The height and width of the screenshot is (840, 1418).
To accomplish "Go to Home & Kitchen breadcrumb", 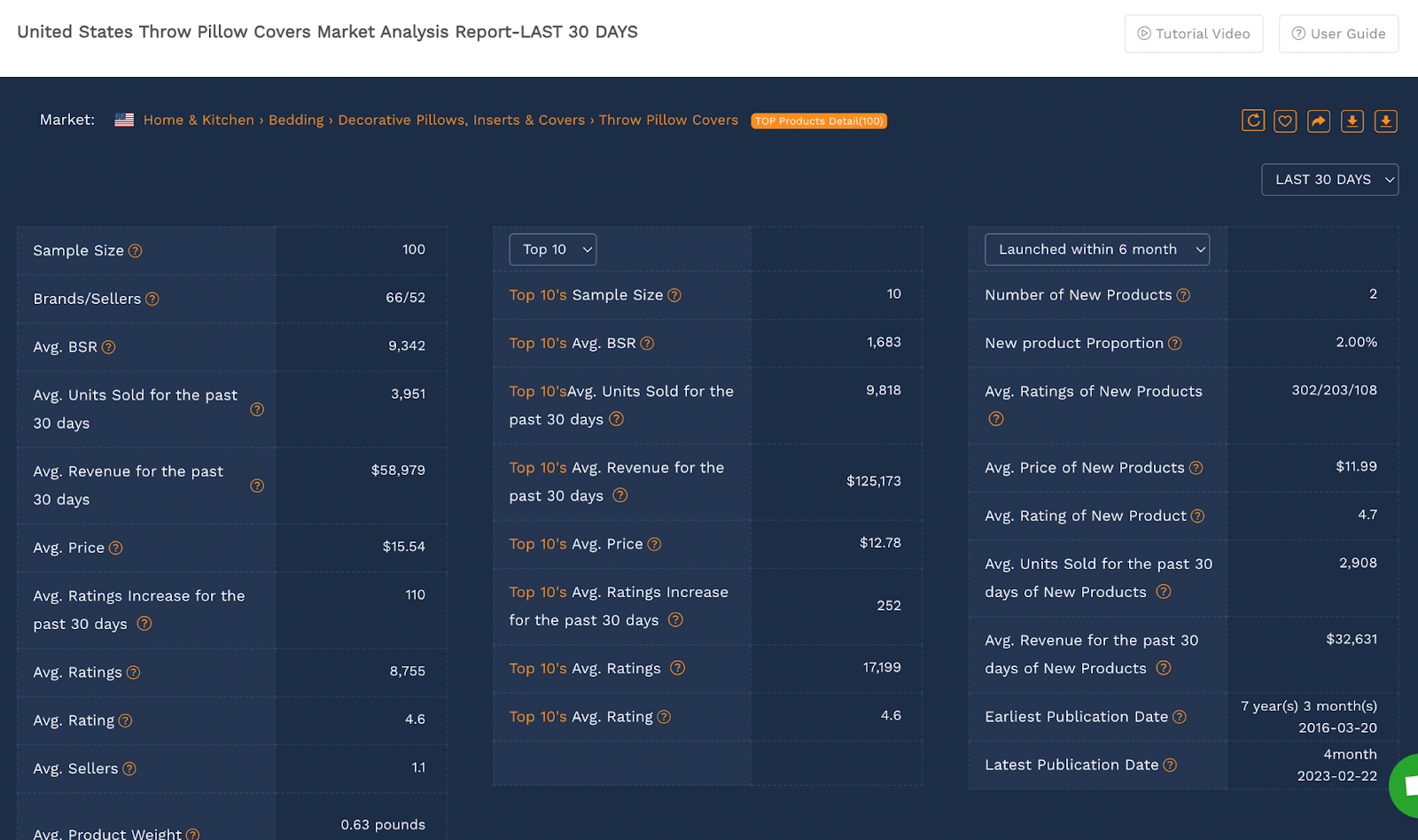I will click(x=199, y=120).
